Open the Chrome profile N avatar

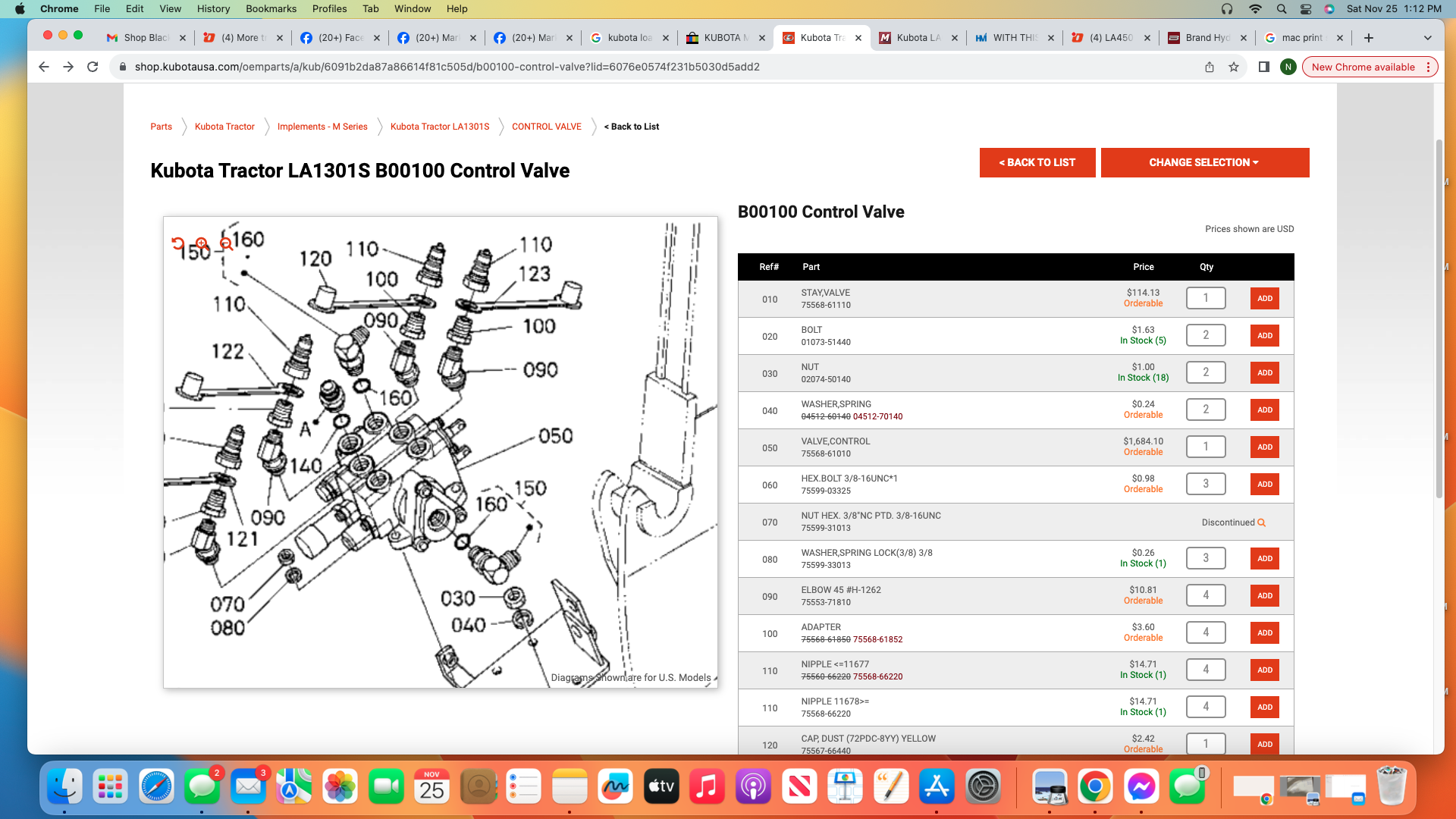pyautogui.click(x=1288, y=67)
